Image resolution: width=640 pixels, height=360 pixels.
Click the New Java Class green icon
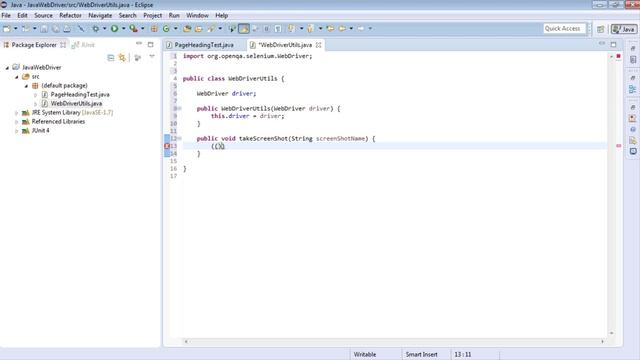pos(166,29)
